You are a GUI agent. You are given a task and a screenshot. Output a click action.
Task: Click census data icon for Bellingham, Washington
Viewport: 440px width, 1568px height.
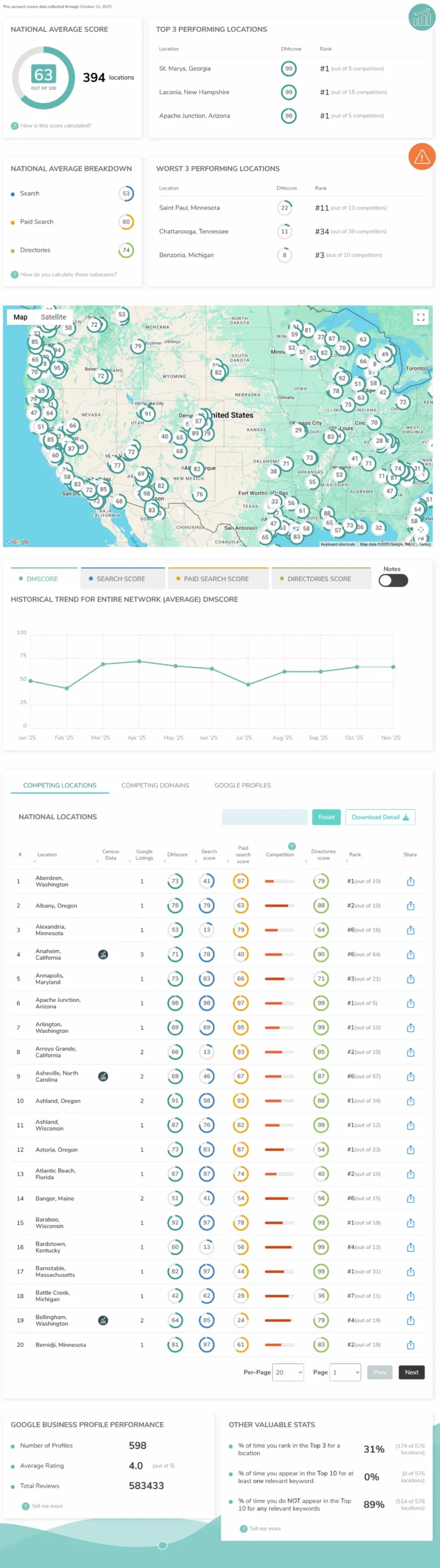coord(104,1320)
